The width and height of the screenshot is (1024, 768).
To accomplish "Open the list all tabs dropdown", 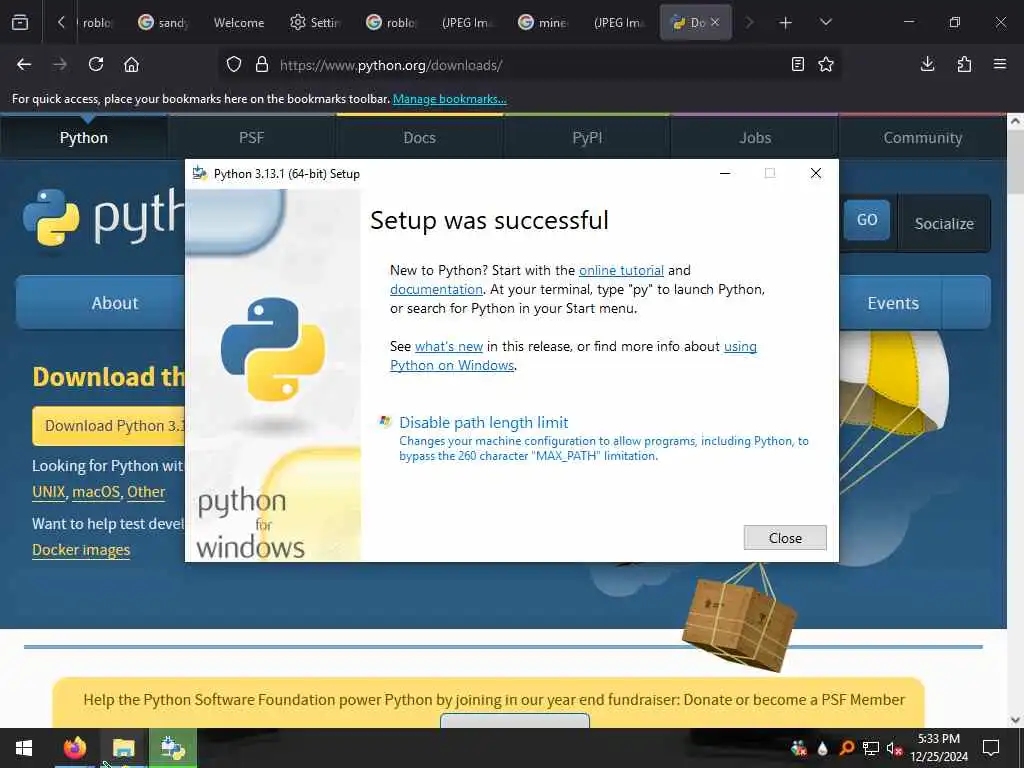I will 825,22.
